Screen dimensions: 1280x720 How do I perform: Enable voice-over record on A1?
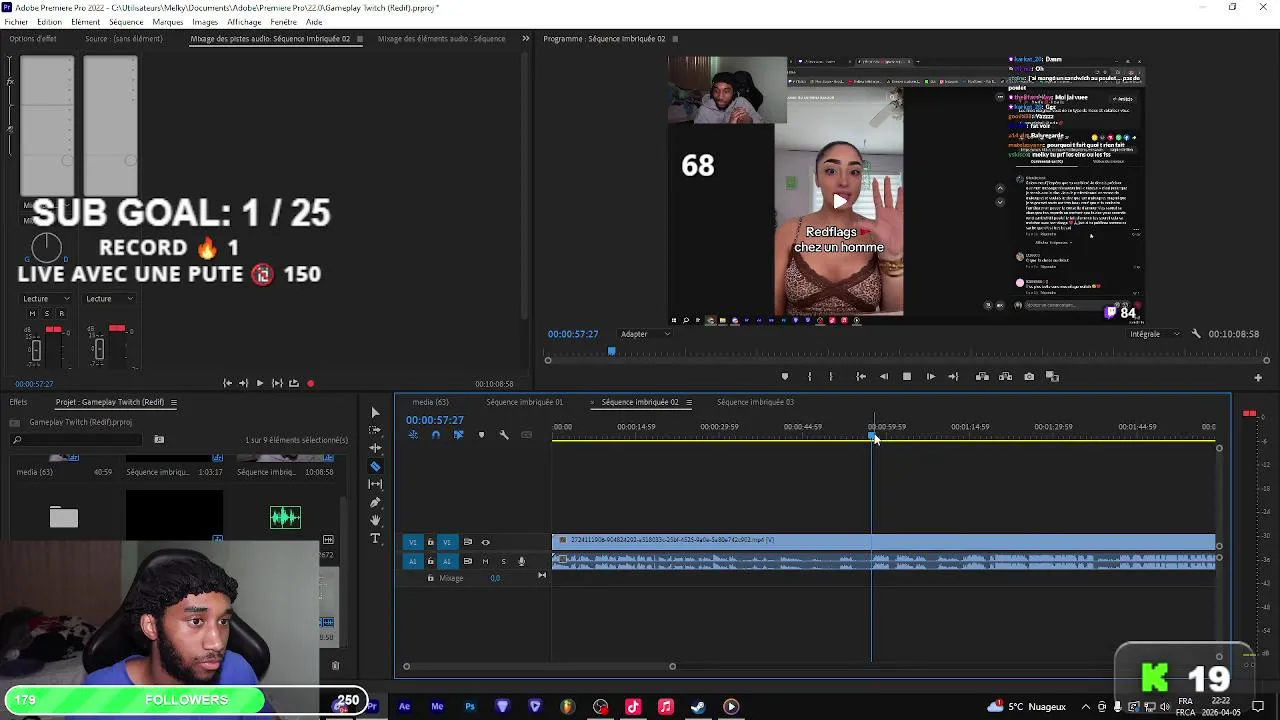[521, 561]
